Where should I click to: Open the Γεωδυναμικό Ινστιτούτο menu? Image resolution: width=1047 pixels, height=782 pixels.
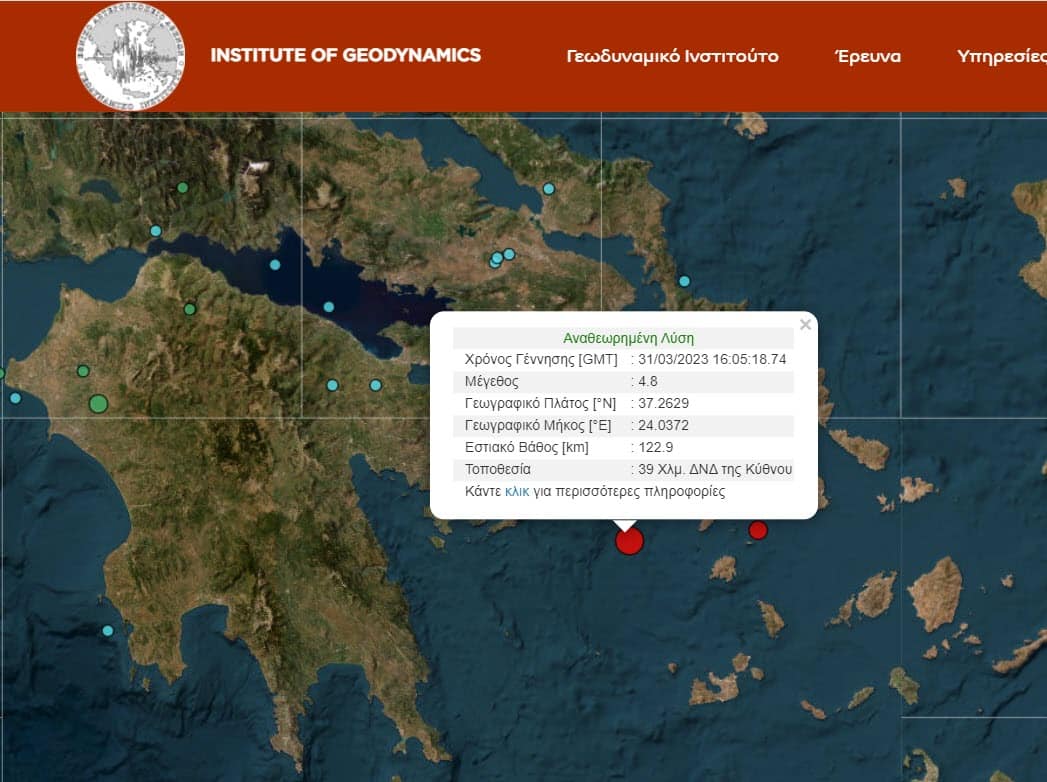[672, 56]
